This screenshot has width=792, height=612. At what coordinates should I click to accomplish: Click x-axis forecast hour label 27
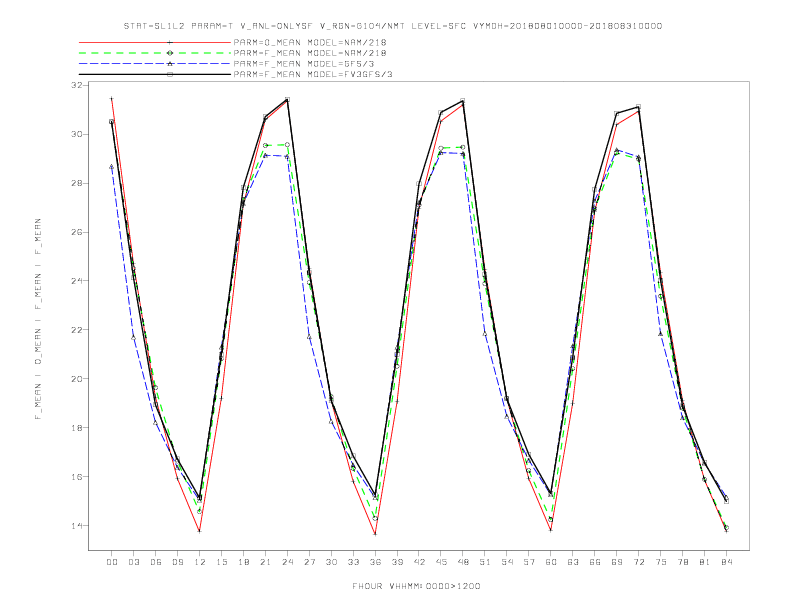[x=309, y=562]
